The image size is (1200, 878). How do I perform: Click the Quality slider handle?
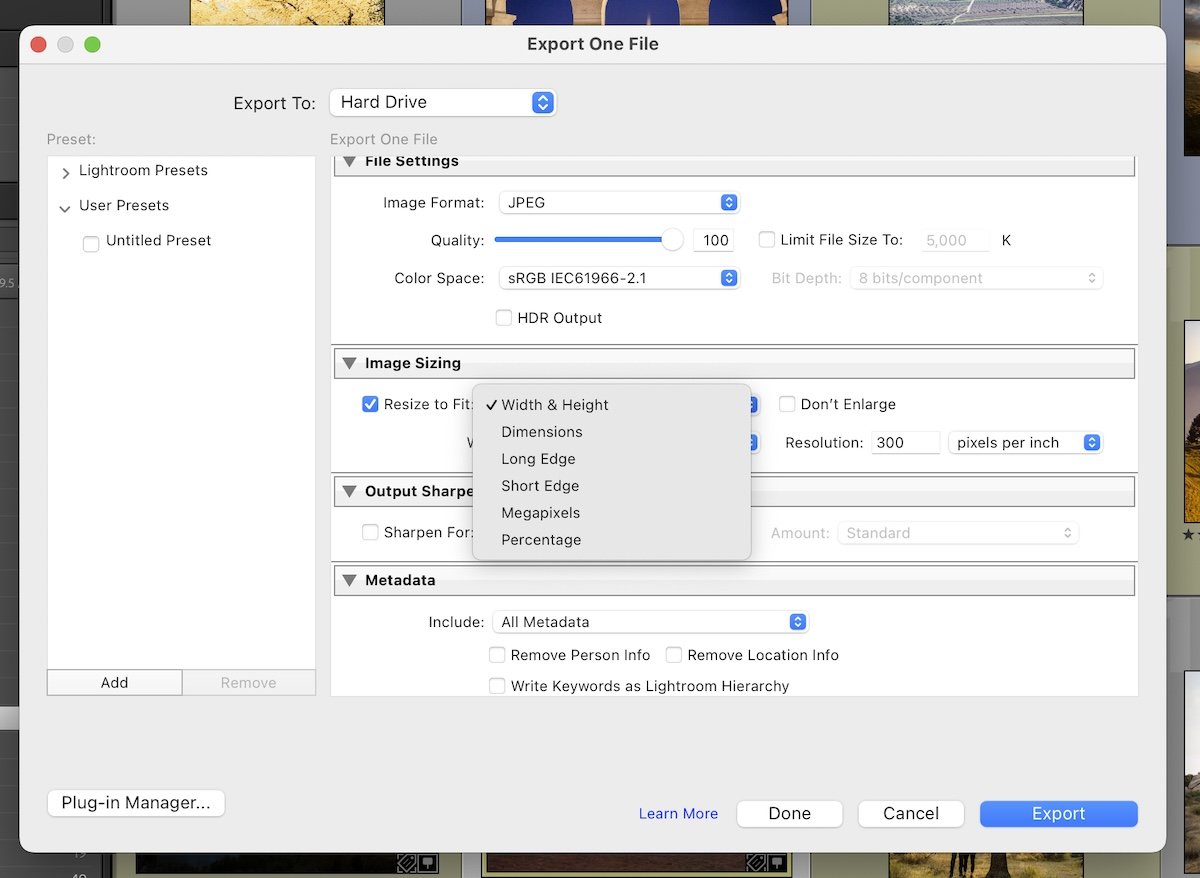tap(672, 239)
